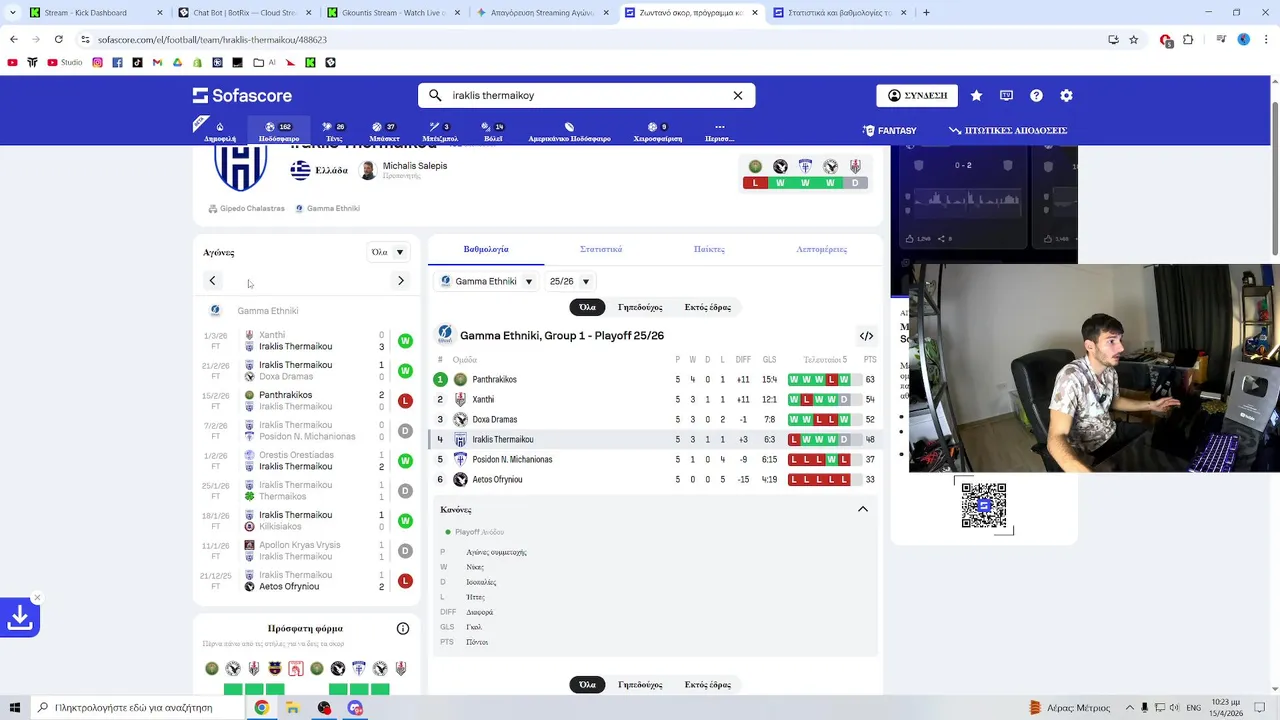
Task: Open Panthrakikos row in standings
Action: coord(655,380)
